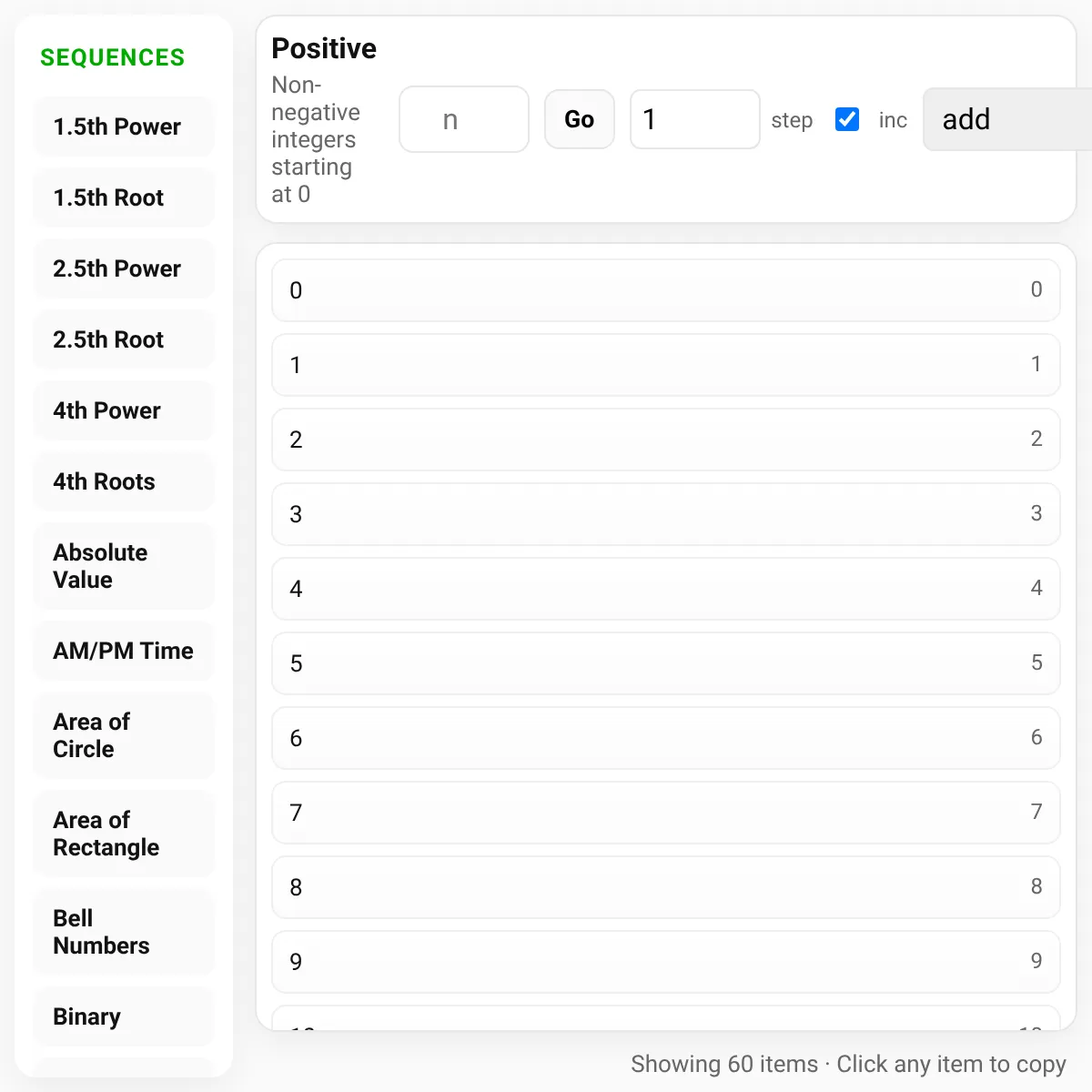Select Absolute Value sequence
1092x1092 pixels.
pyautogui.click(x=124, y=566)
